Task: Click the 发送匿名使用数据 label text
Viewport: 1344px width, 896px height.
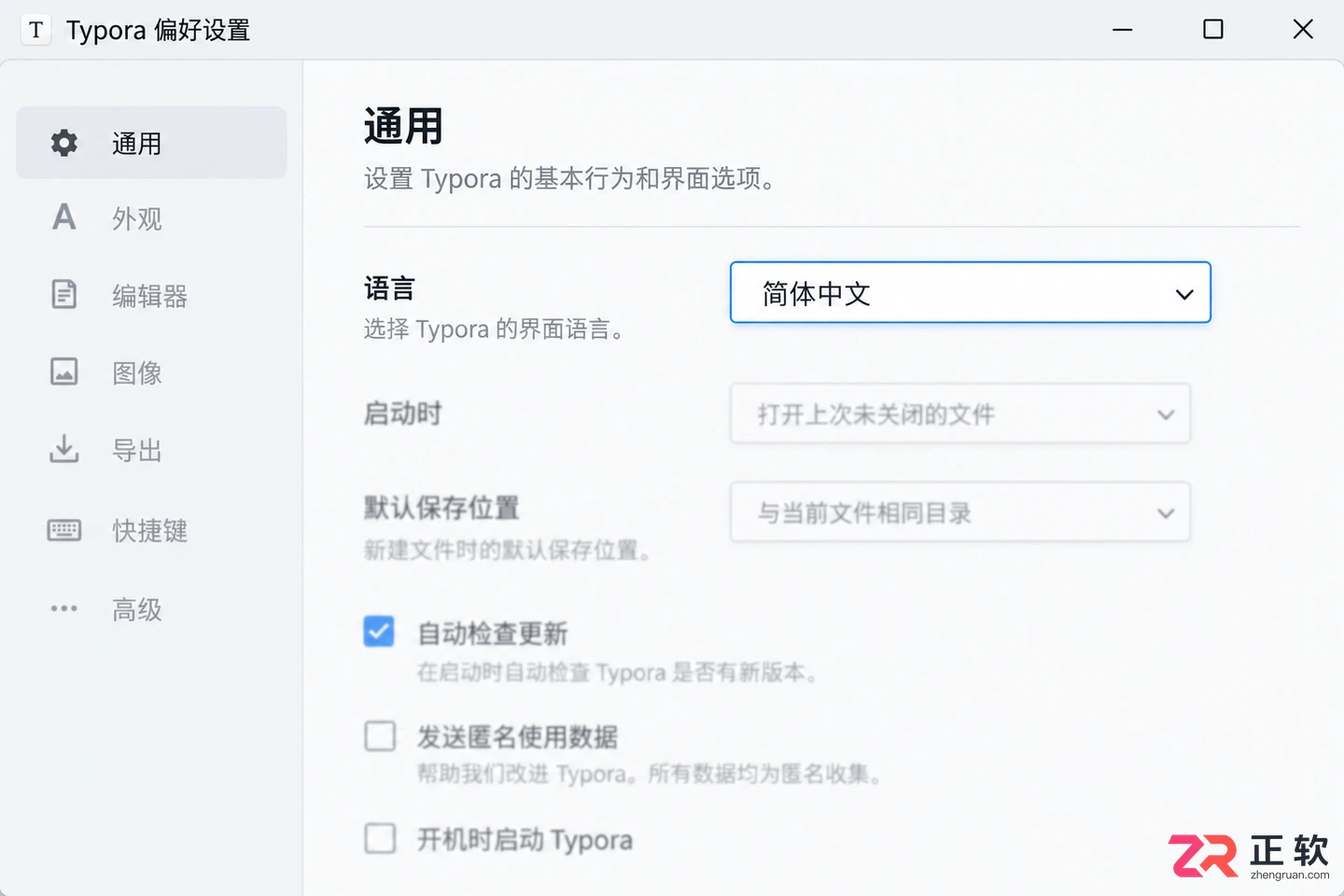Action: click(517, 737)
